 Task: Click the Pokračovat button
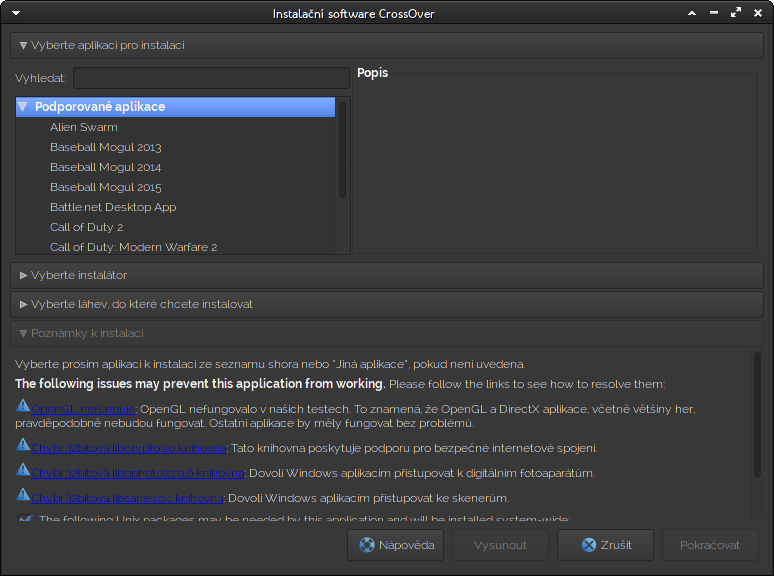pyautogui.click(x=710, y=545)
